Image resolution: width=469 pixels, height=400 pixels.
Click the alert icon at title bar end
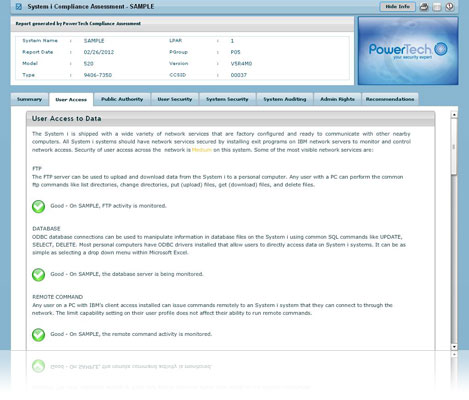450,7
